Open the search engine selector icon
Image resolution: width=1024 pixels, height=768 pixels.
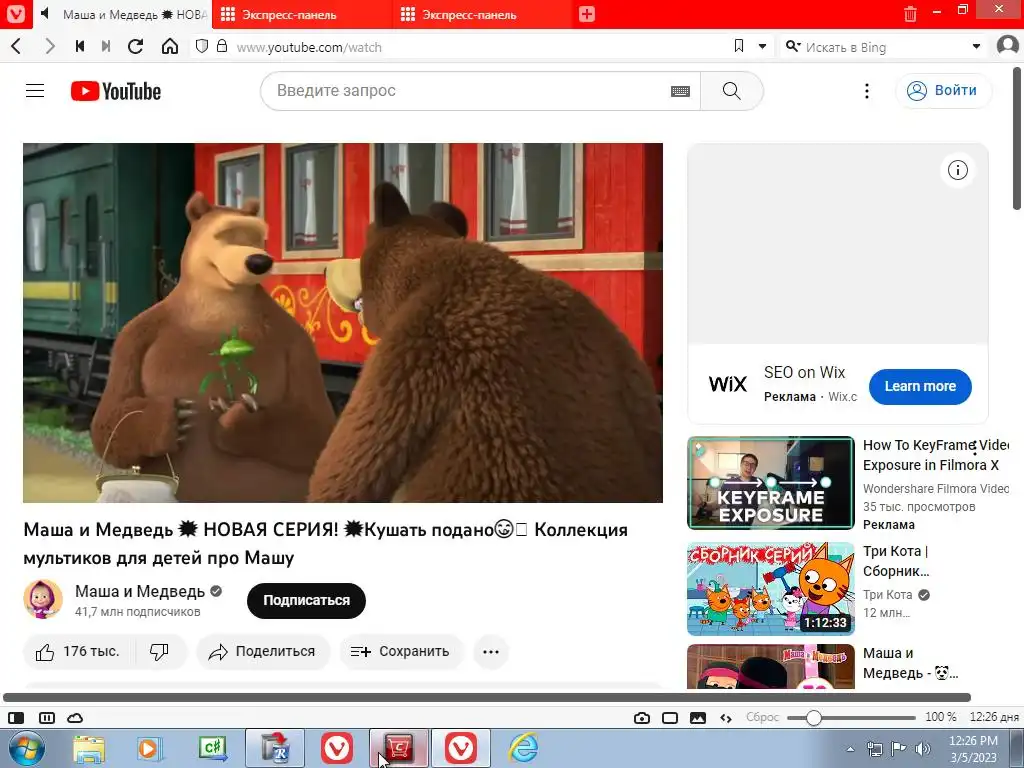[793, 46]
